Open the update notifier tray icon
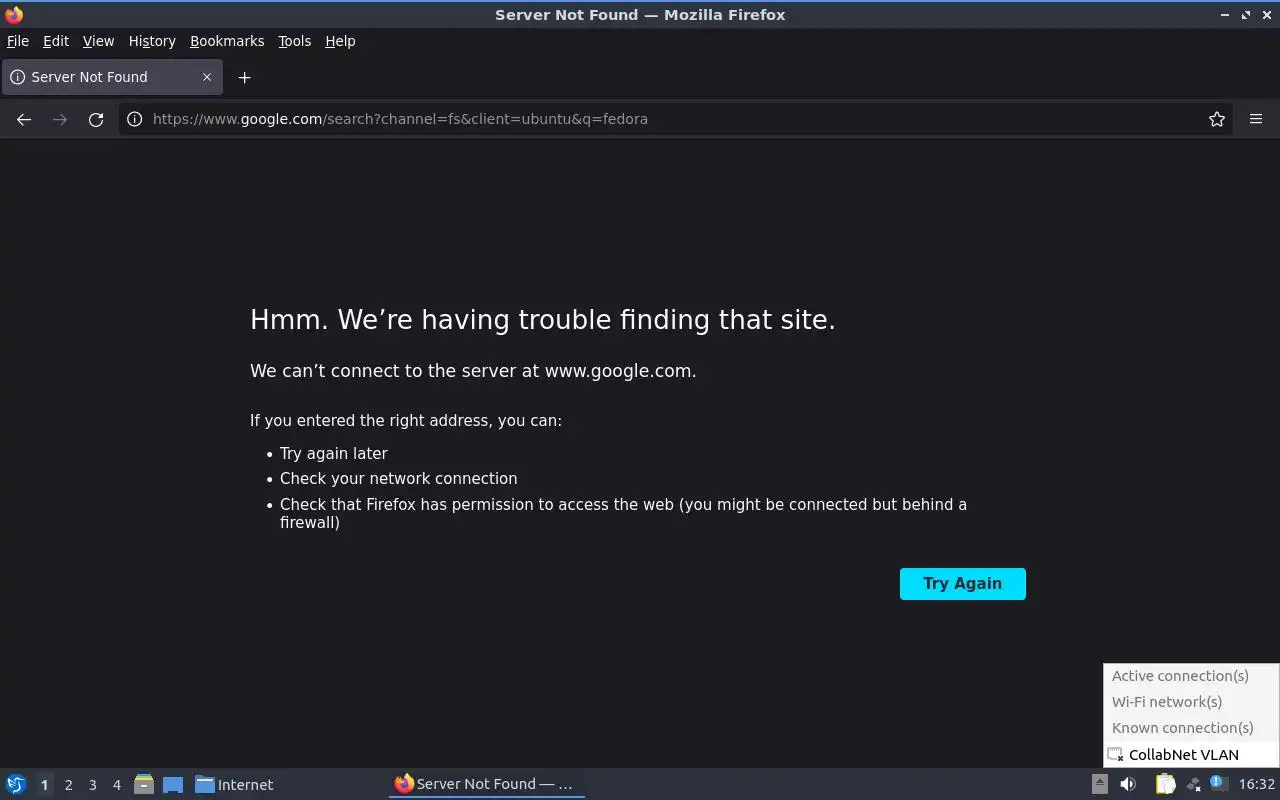Viewport: 1280px width, 800px height. coord(1218,784)
